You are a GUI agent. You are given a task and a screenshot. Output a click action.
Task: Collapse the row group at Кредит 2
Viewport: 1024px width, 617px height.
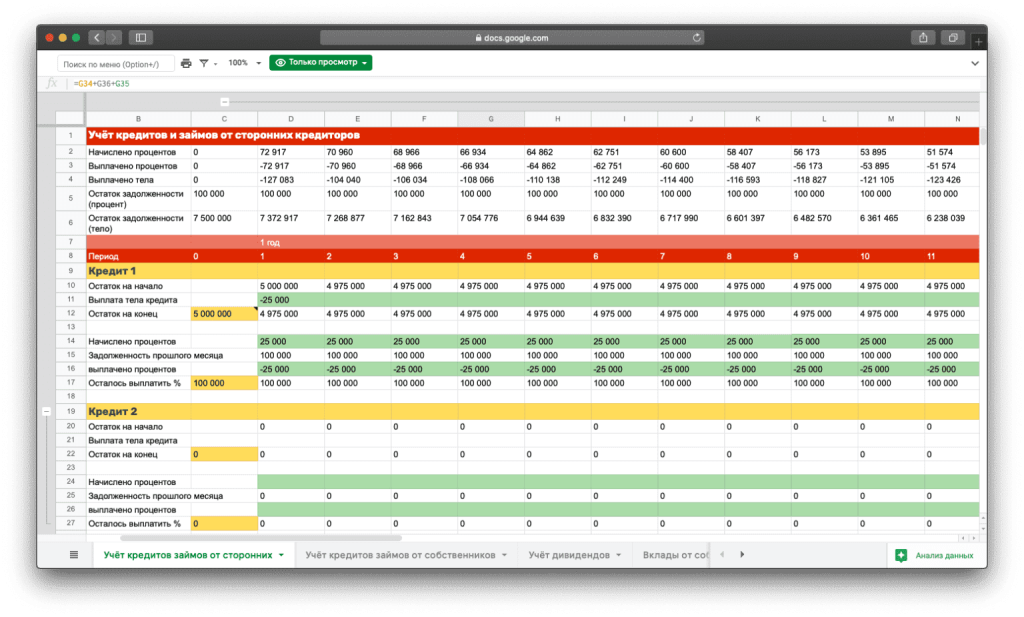point(46,411)
